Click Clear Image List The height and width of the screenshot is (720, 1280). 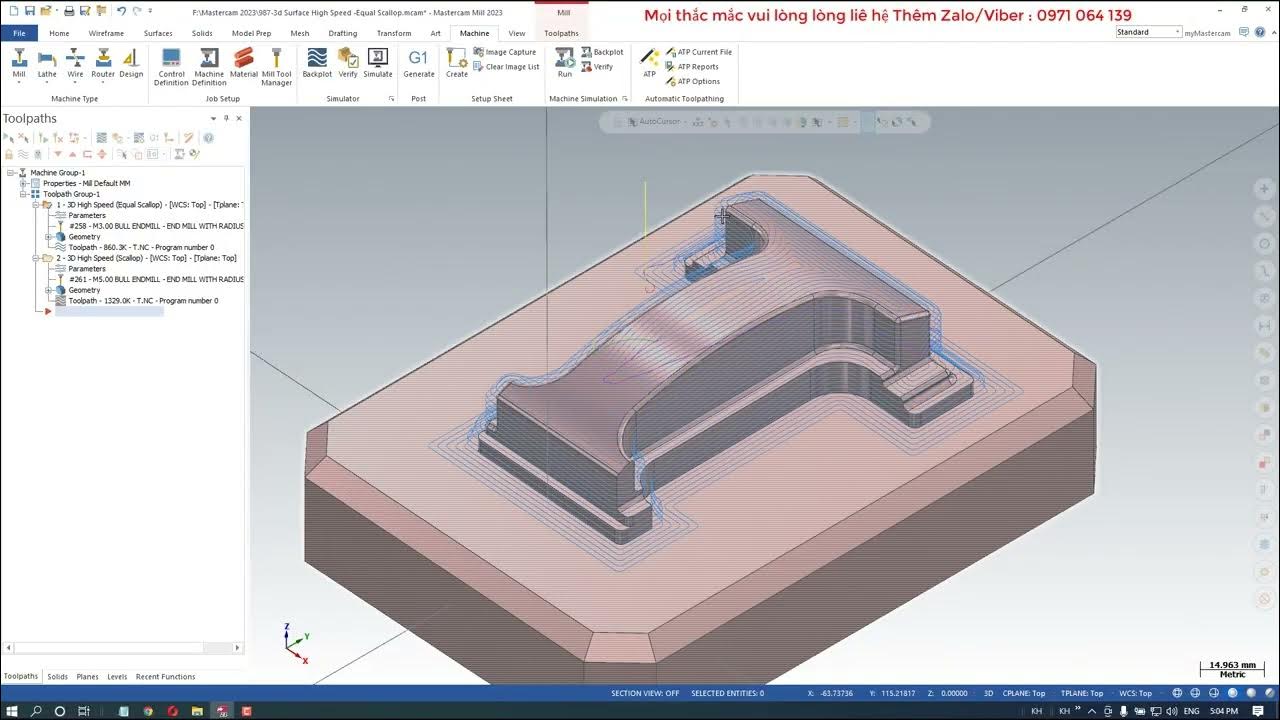tap(506, 67)
